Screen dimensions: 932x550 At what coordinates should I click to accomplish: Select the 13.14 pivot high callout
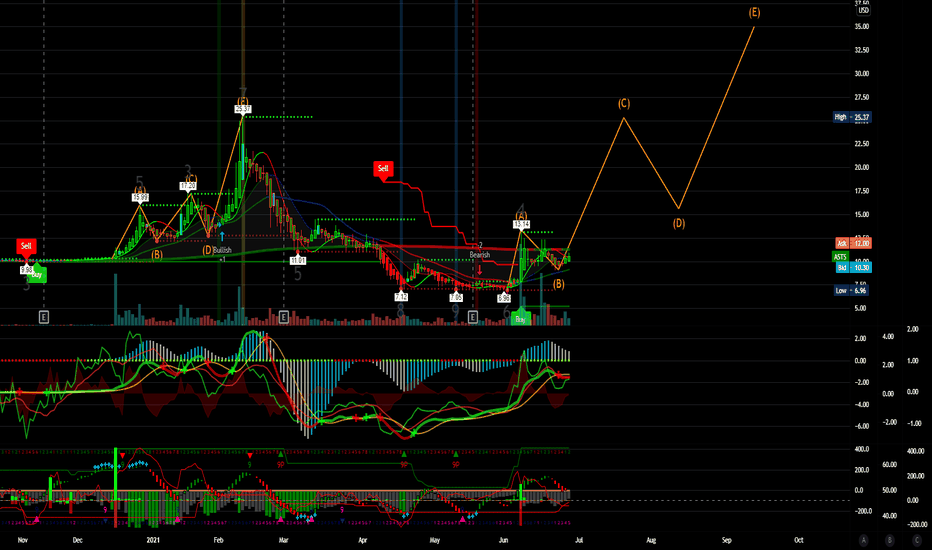coord(521,224)
